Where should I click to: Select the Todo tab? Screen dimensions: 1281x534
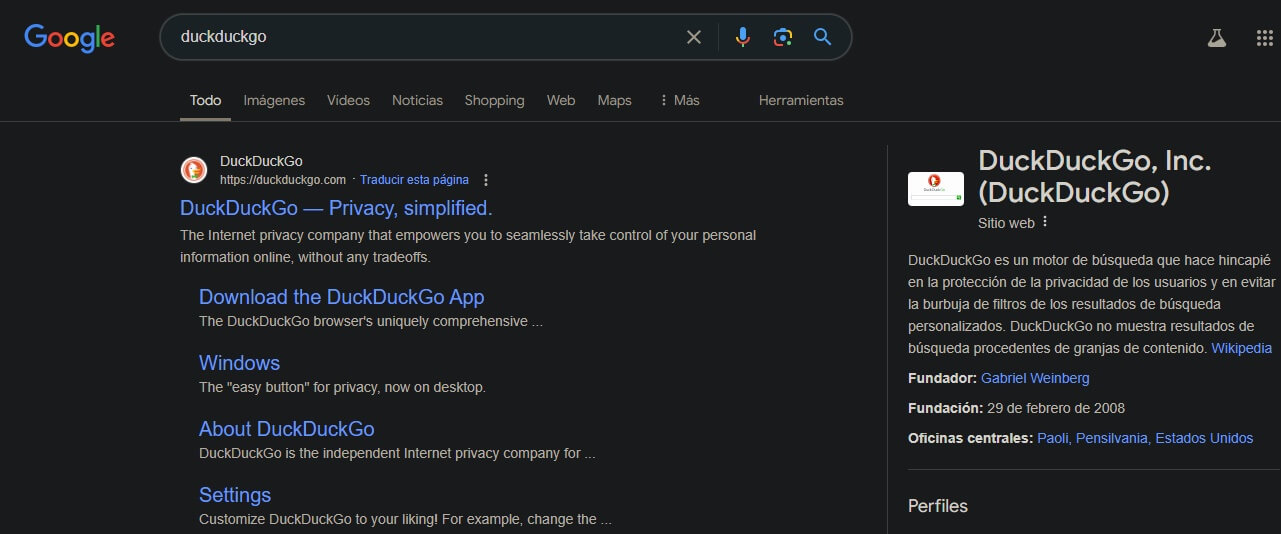coord(205,100)
